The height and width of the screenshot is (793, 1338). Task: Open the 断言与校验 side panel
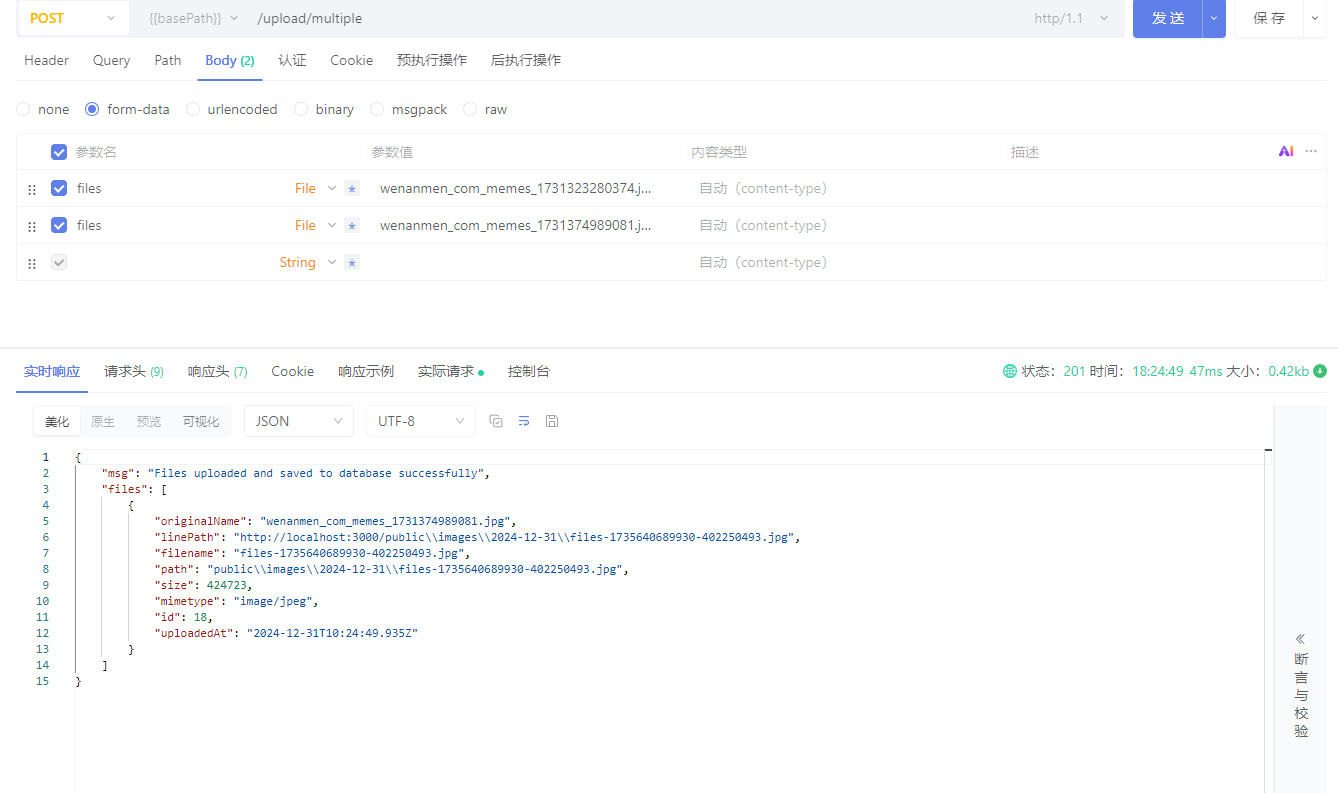coord(1301,685)
